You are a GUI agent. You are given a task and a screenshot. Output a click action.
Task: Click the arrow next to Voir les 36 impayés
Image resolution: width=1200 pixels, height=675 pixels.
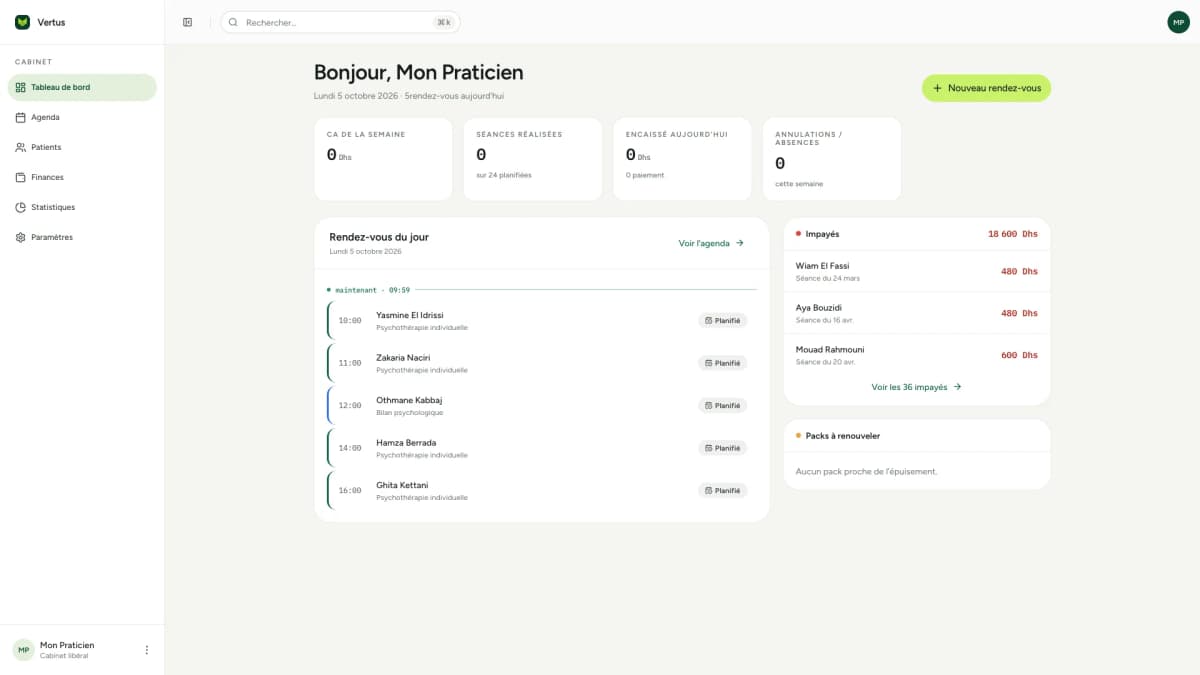957,387
